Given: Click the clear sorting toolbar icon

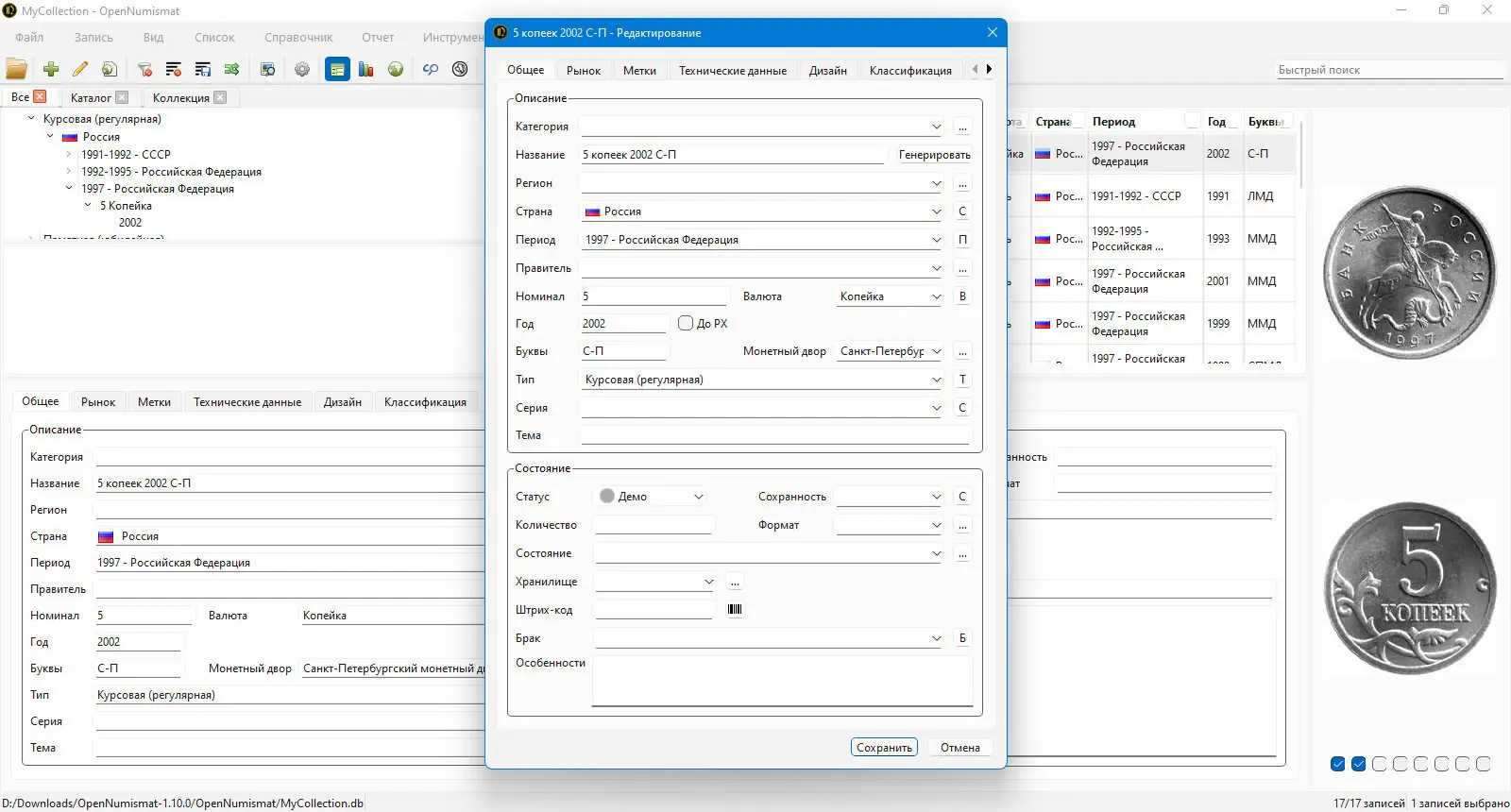Looking at the screenshot, I should click(174, 69).
